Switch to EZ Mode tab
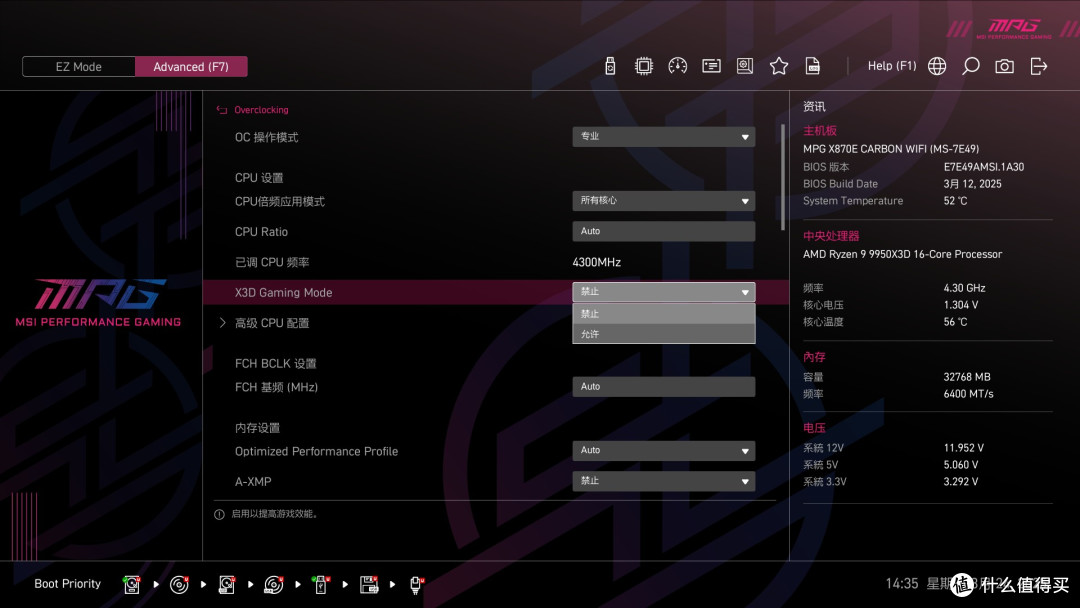 click(79, 67)
